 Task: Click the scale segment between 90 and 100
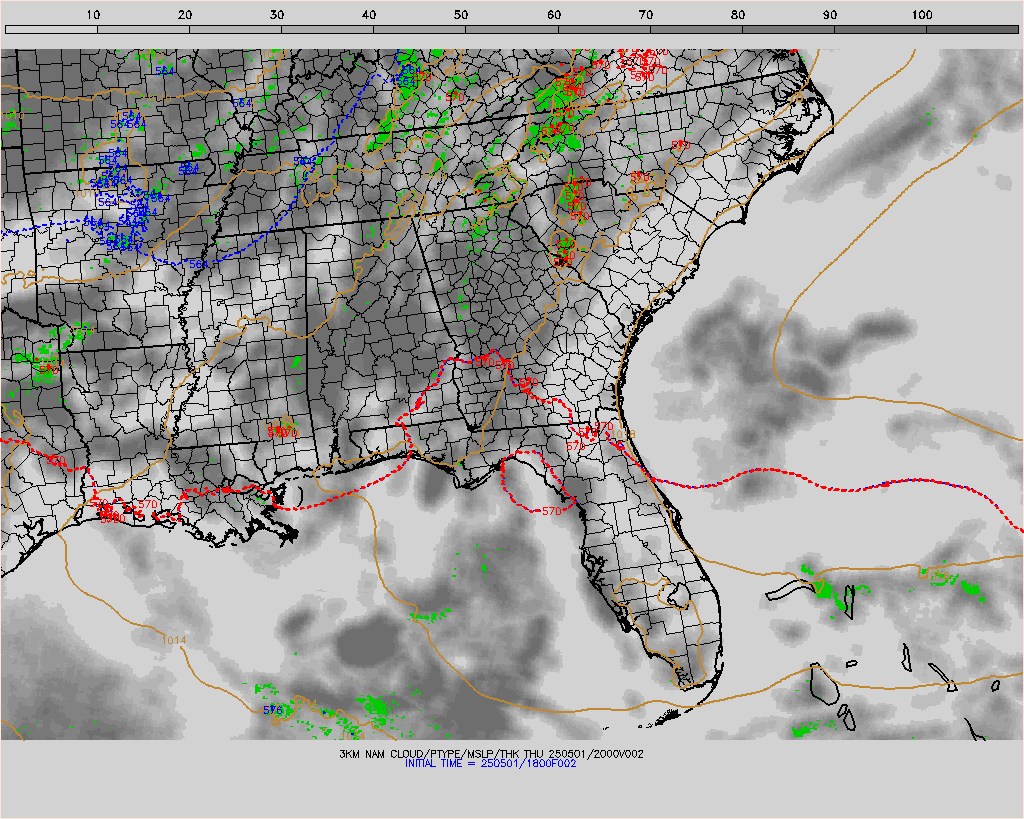(x=880, y=29)
